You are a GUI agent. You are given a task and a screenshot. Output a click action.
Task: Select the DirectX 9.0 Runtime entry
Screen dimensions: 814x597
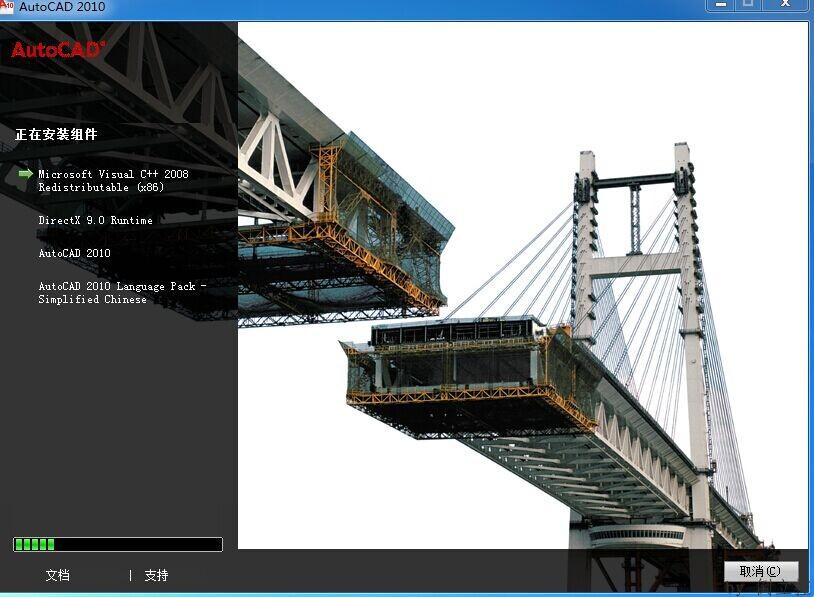96,220
